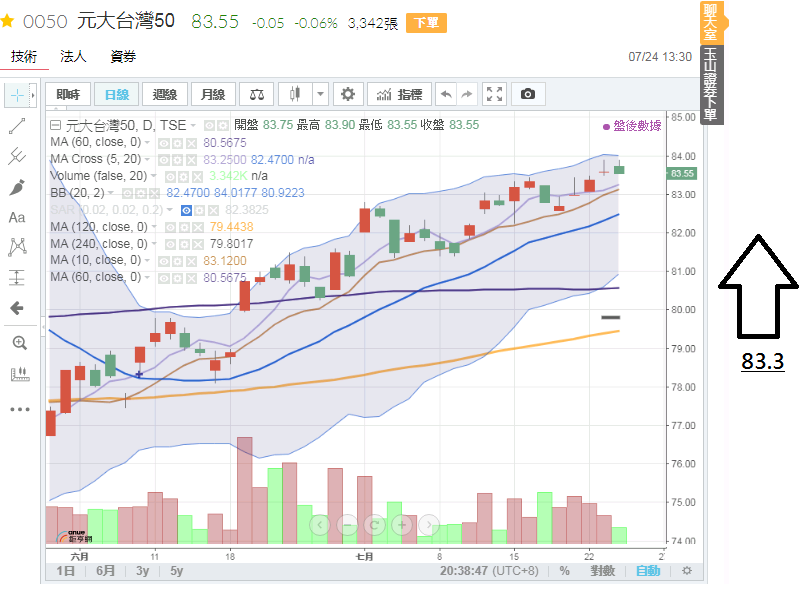The height and width of the screenshot is (600, 805).
Task: Zoom in with on-chart plus button
Action: (x=402, y=525)
